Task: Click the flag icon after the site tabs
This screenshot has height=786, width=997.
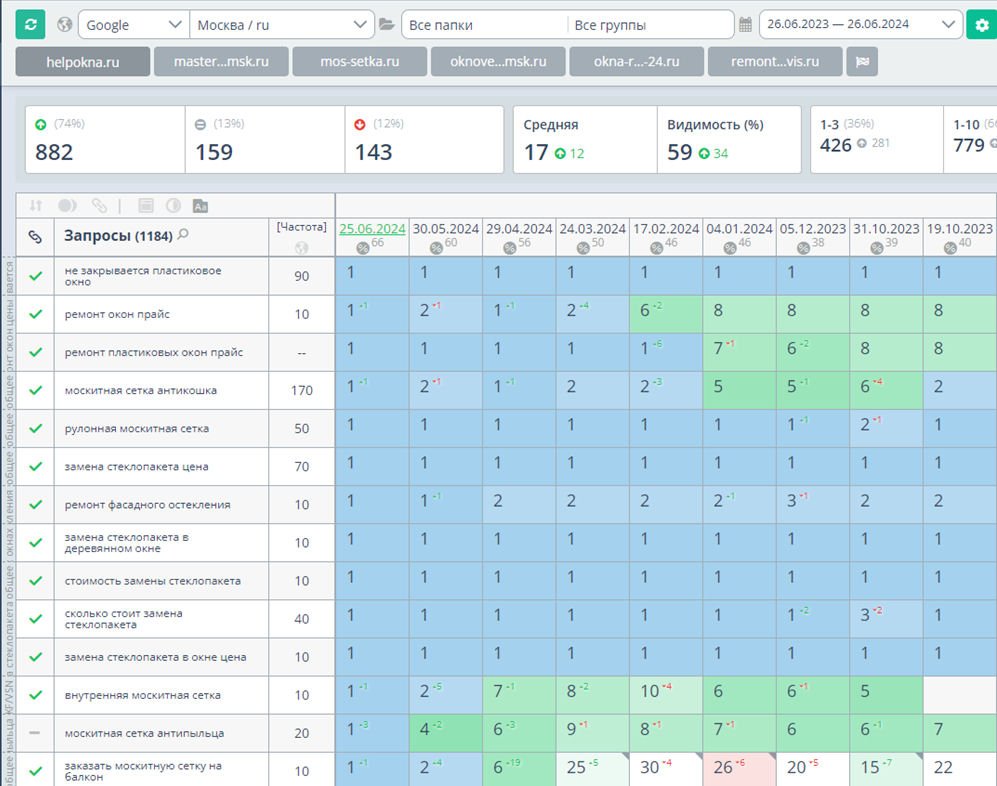Action: pos(862,62)
